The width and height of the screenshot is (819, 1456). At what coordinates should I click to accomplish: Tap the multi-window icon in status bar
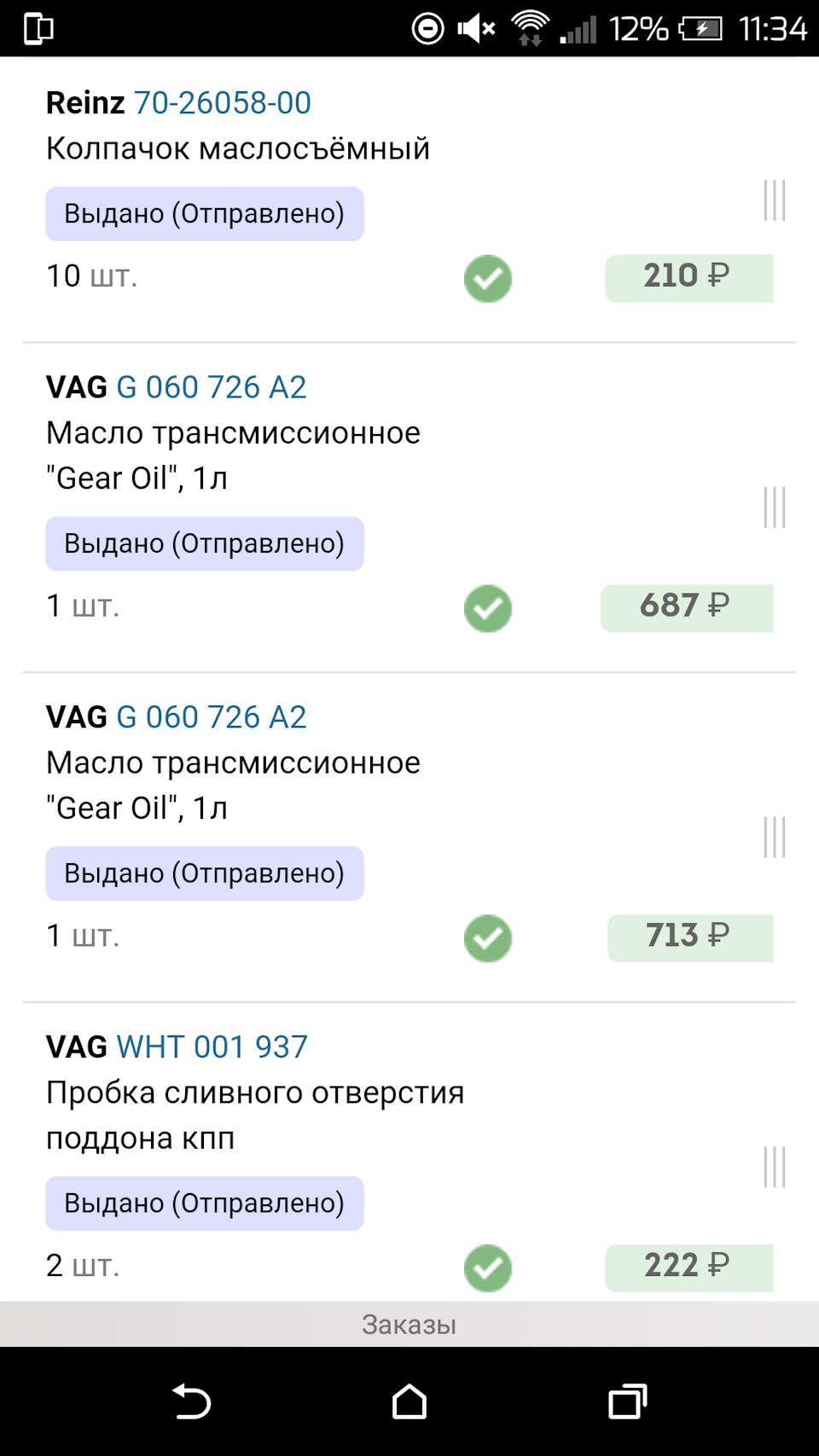(x=38, y=28)
